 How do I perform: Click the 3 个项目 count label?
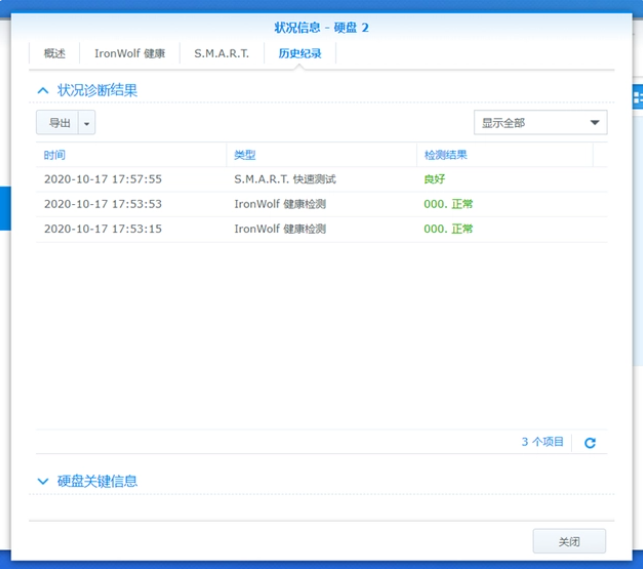[x=542, y=442]
